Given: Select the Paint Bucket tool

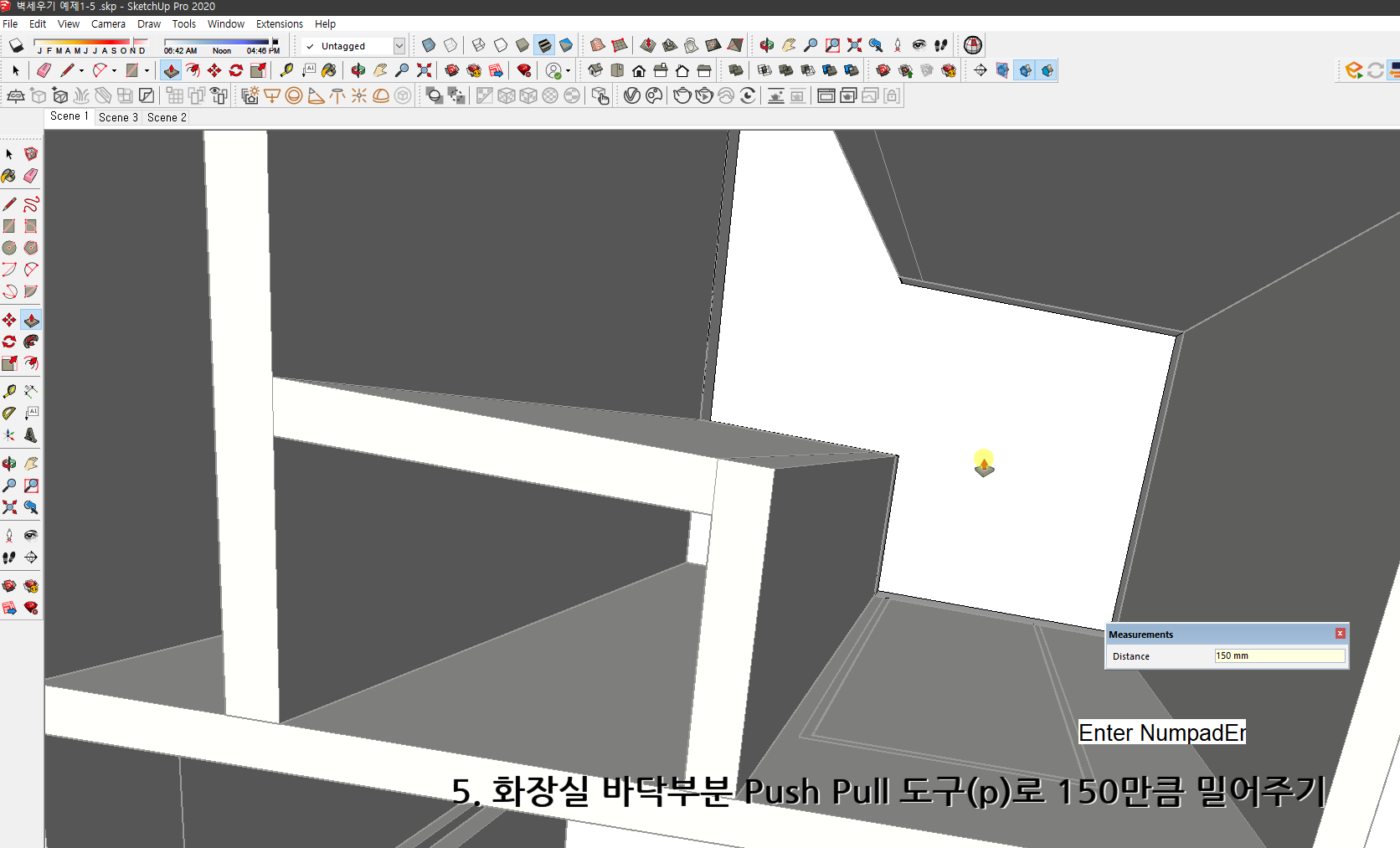Looking at the screenshot, I should point(9,176).
